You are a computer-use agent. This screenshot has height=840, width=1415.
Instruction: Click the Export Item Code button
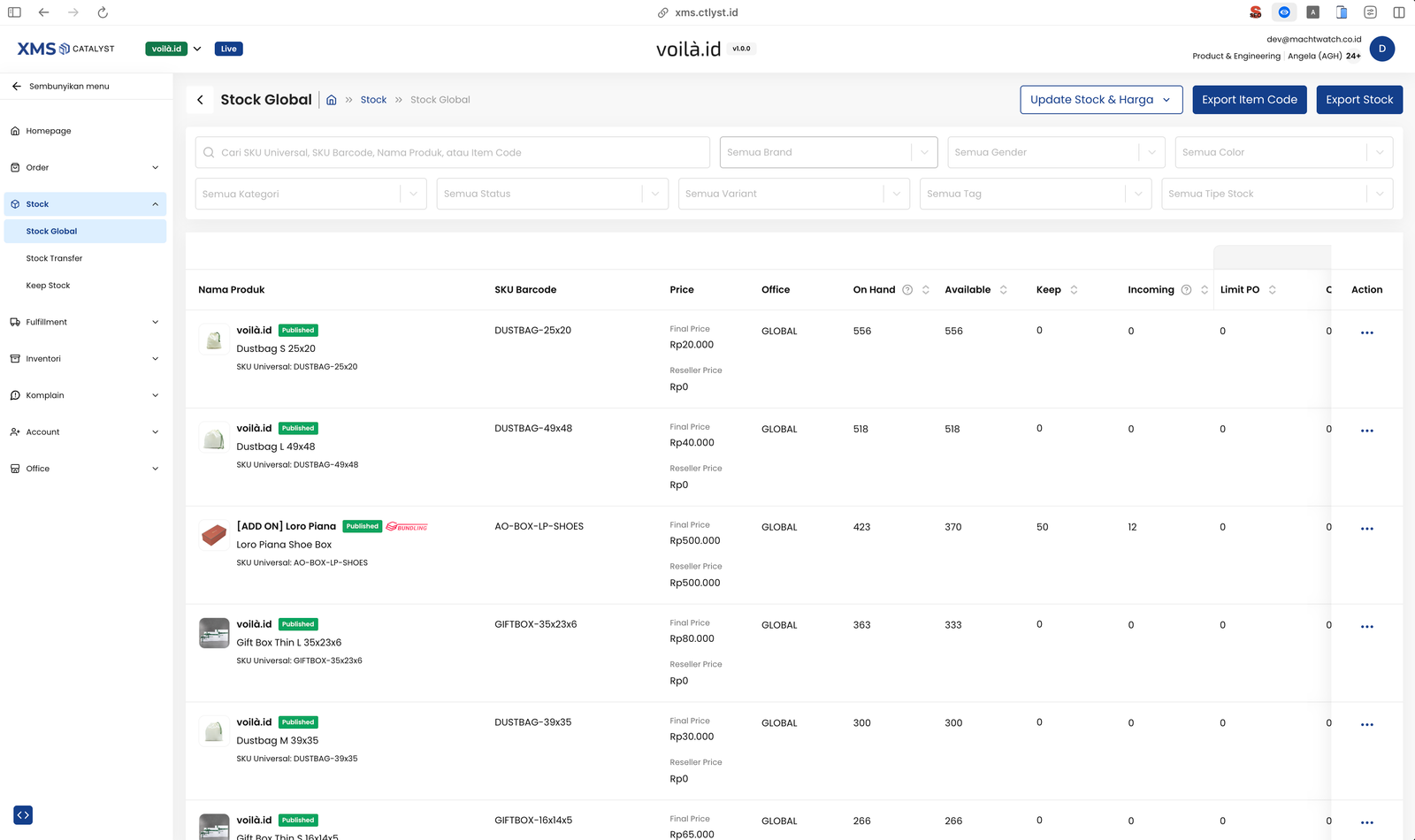coord(1250,100)
